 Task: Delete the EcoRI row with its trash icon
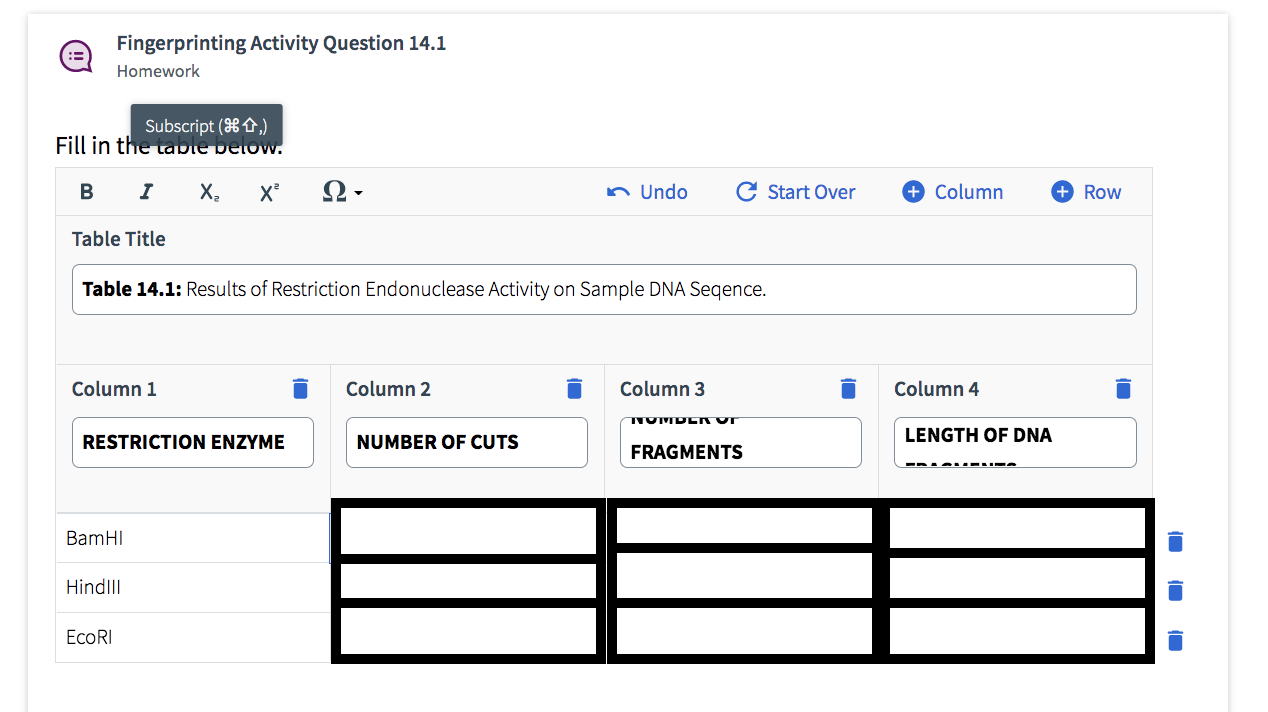[x=1175, y=641]
